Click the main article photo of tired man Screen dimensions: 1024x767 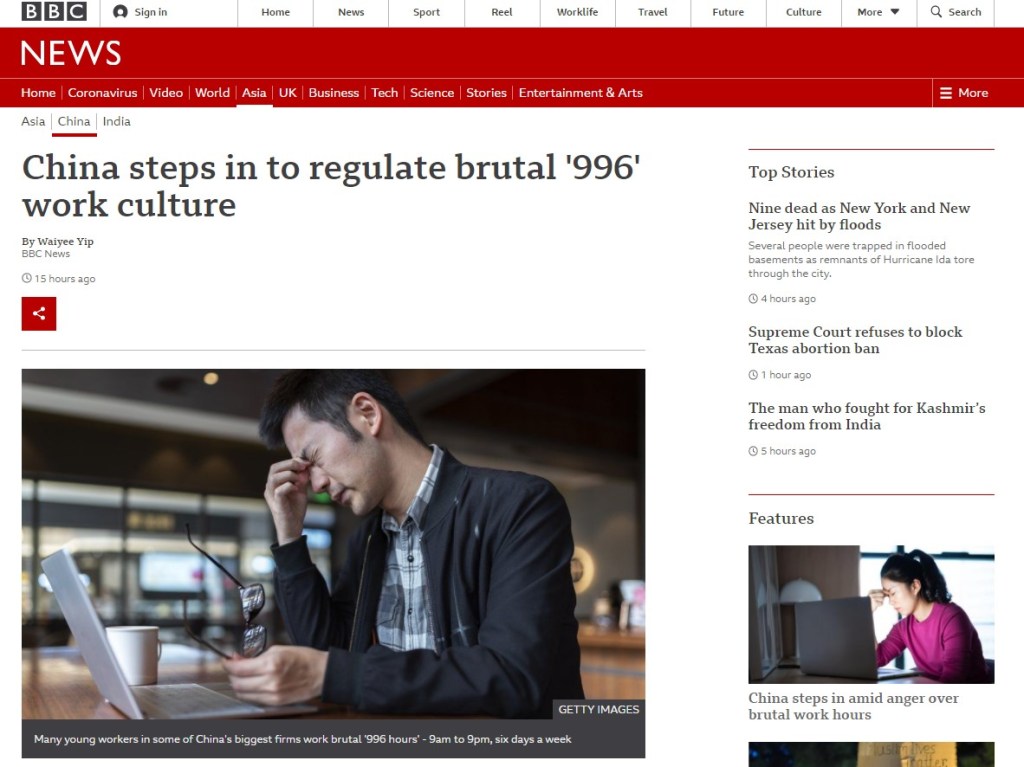333,544
